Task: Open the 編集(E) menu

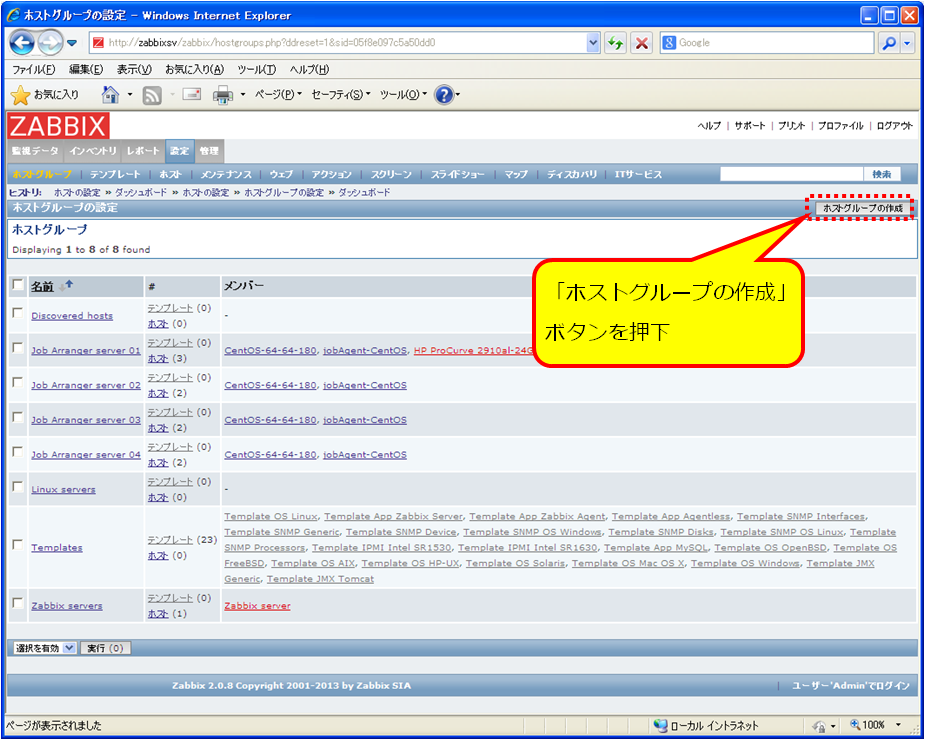Action: (x=86, y=70)
